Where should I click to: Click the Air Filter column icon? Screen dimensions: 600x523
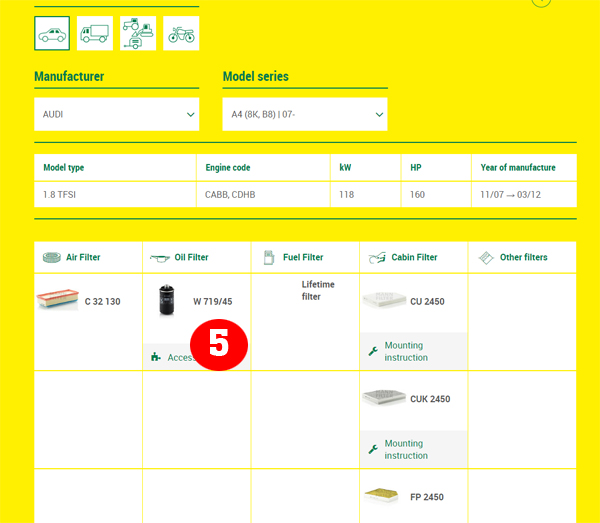point(52,257)
